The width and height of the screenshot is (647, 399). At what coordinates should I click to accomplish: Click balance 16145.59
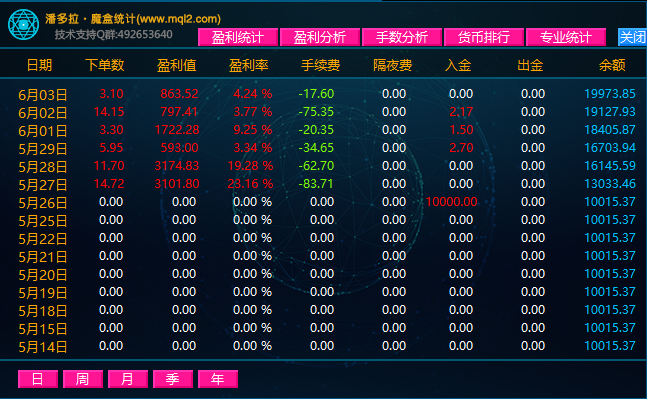tap(610, 166)
